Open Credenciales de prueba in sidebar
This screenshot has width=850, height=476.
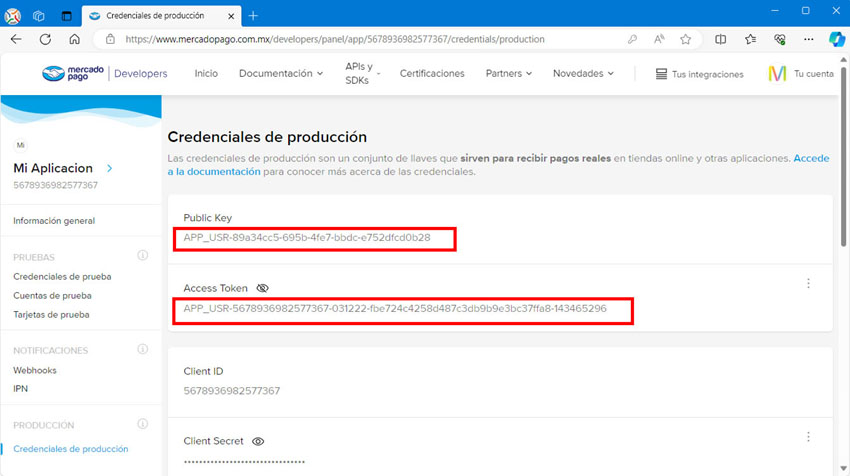pos(62,276)
